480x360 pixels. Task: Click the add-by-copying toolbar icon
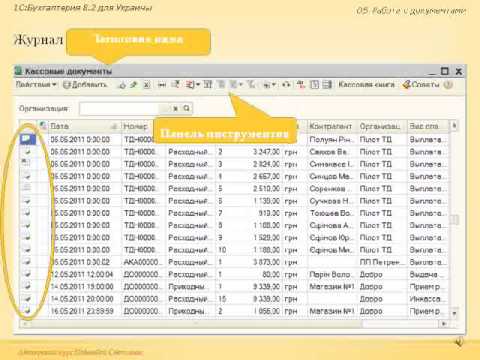[x=122, y=85]
